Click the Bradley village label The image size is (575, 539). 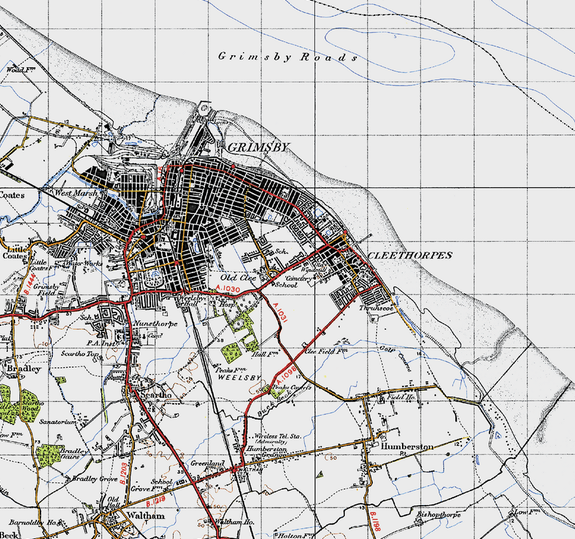coord(23,368)
